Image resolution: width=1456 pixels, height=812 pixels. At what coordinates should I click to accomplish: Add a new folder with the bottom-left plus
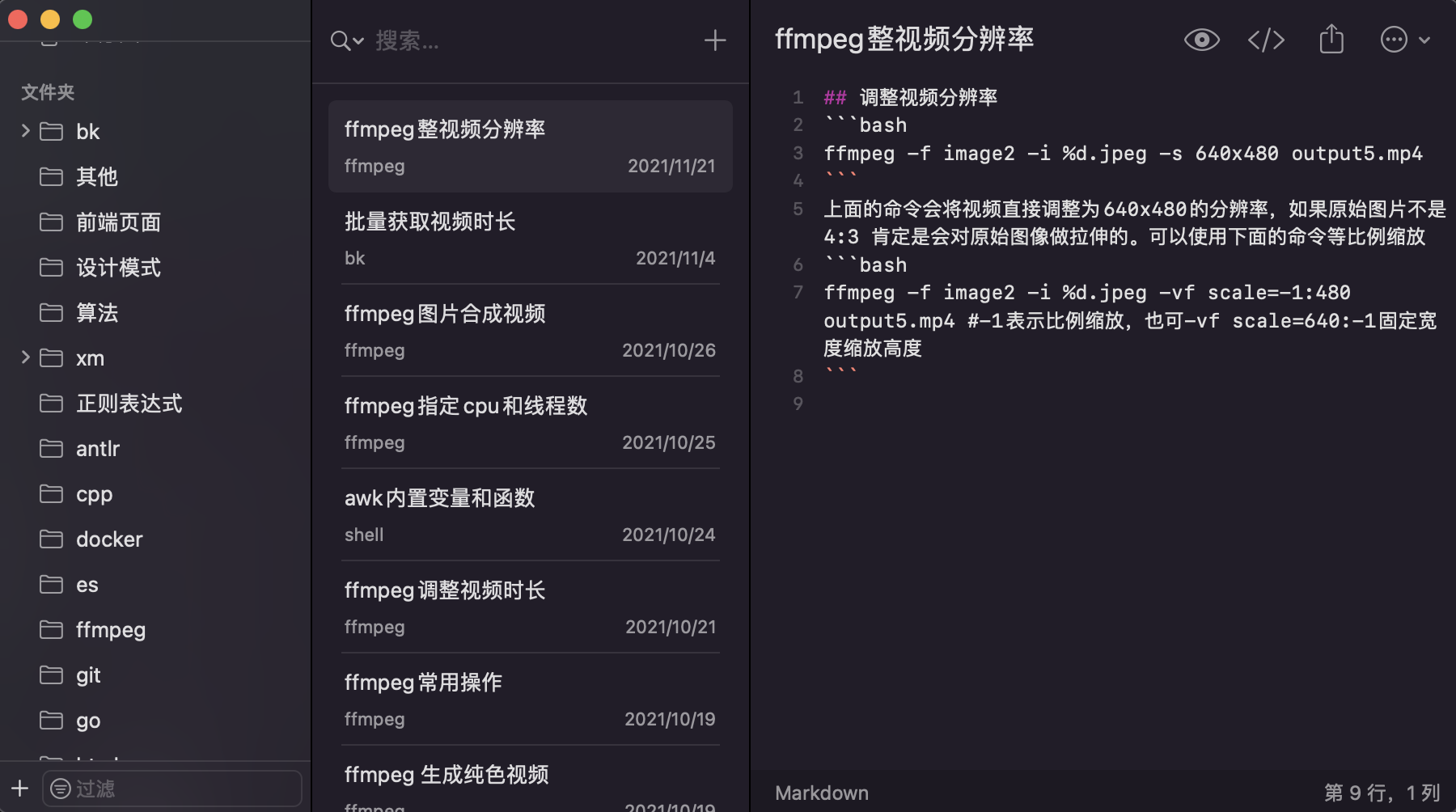[x=19, y=789]
